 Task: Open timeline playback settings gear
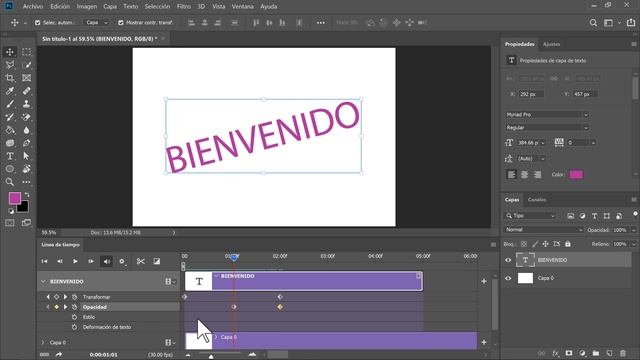(x=122, y=261)
